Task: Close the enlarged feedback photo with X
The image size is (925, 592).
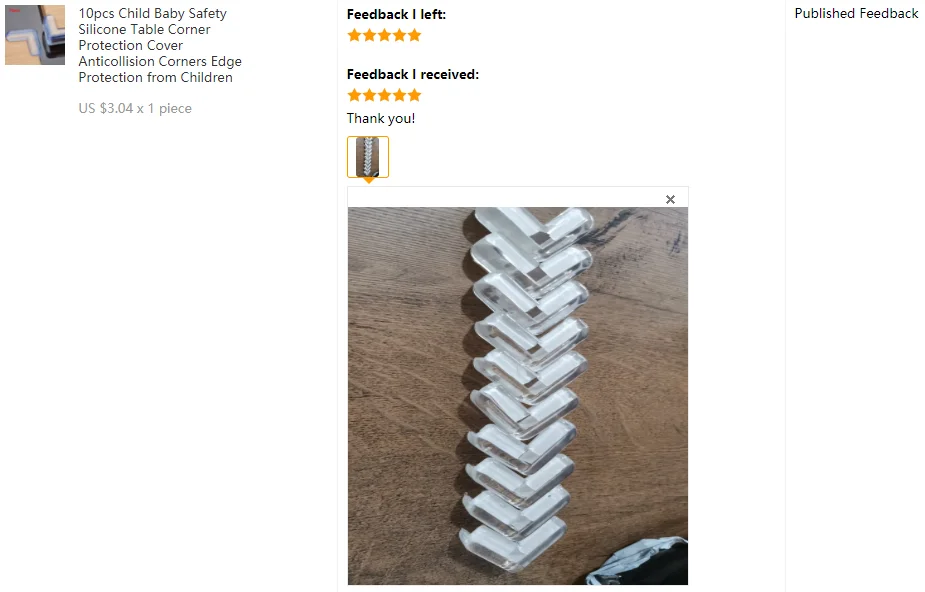Action: [670, 199]
